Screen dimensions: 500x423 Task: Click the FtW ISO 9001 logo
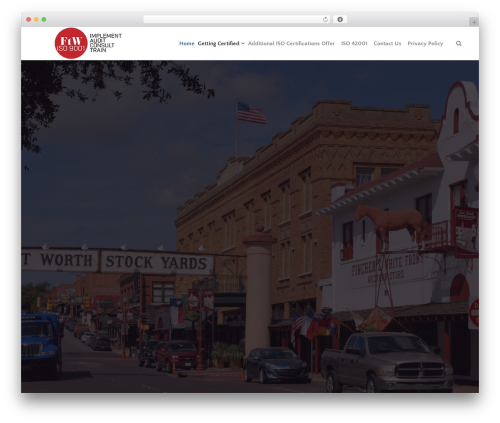(x=71, y=43)
